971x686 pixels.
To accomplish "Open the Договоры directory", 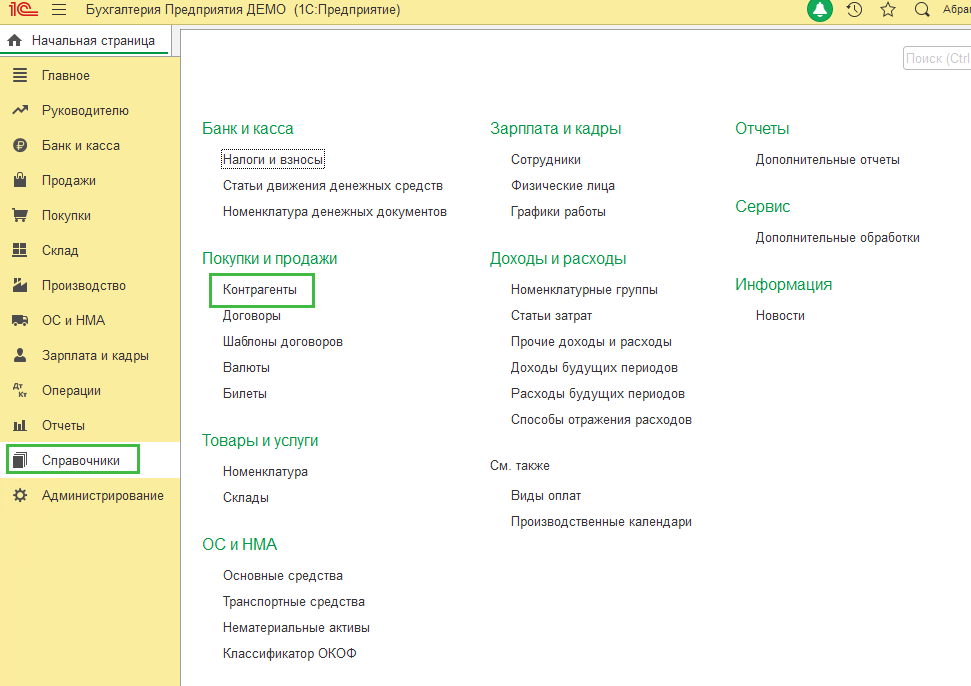I will [251, 316].
